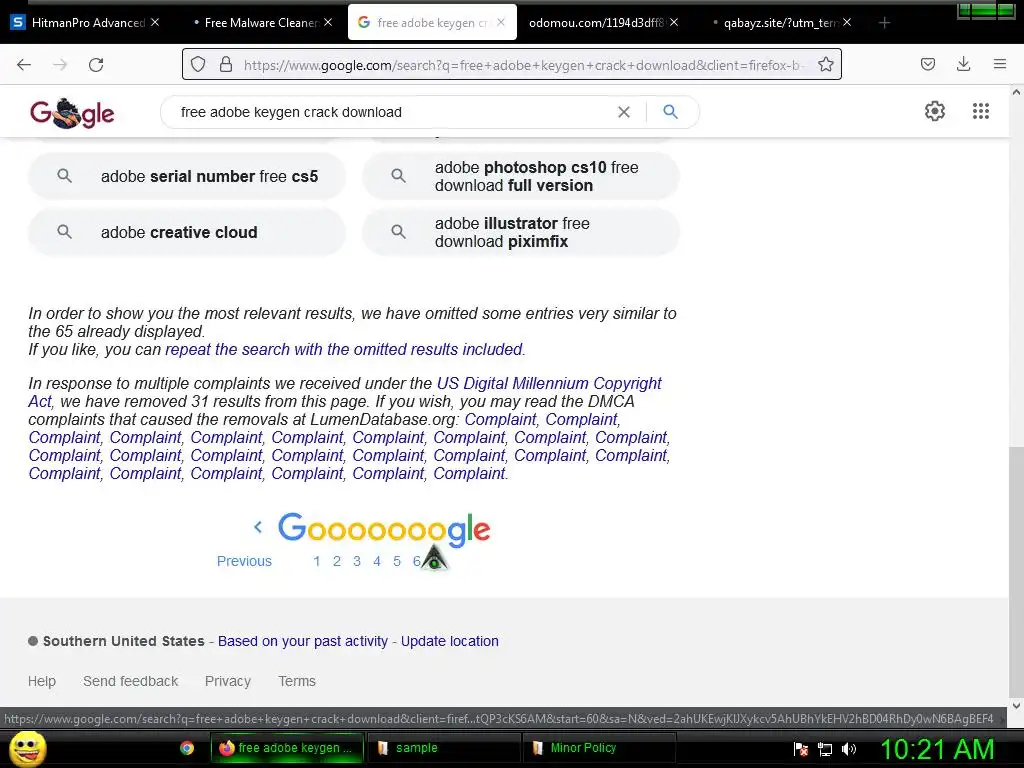This screenshot has height=768, width=1024.
Task: Bookmark this page with the star
Action: (825, 64)
